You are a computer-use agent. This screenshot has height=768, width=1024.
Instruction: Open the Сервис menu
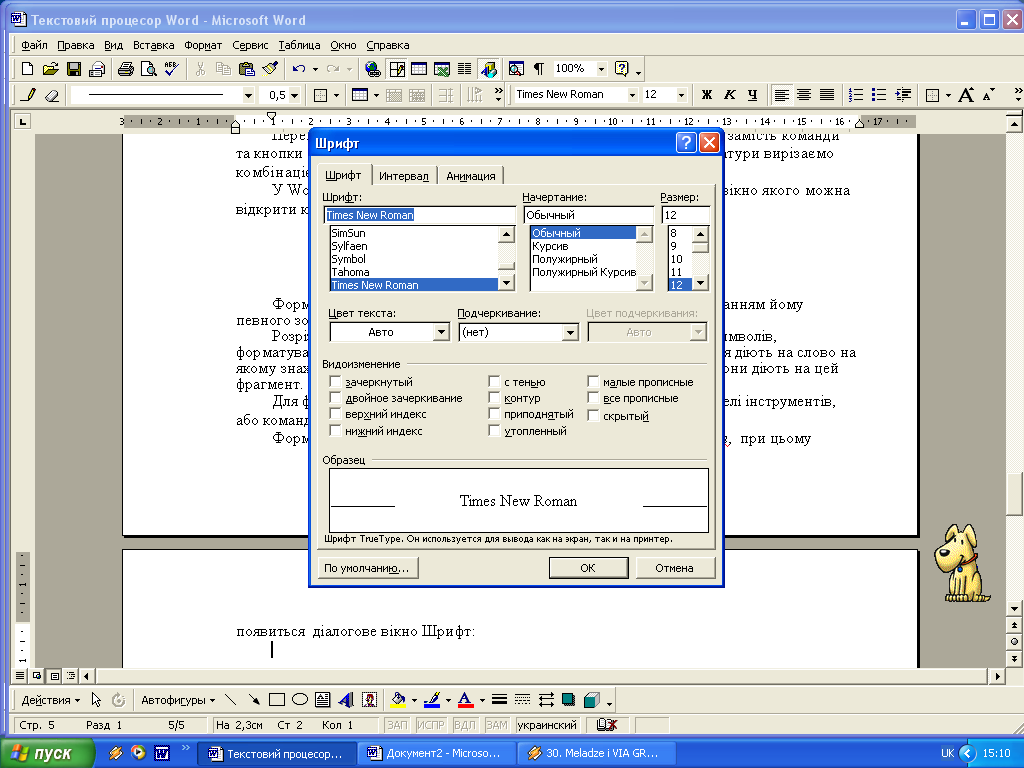point(250,45)
